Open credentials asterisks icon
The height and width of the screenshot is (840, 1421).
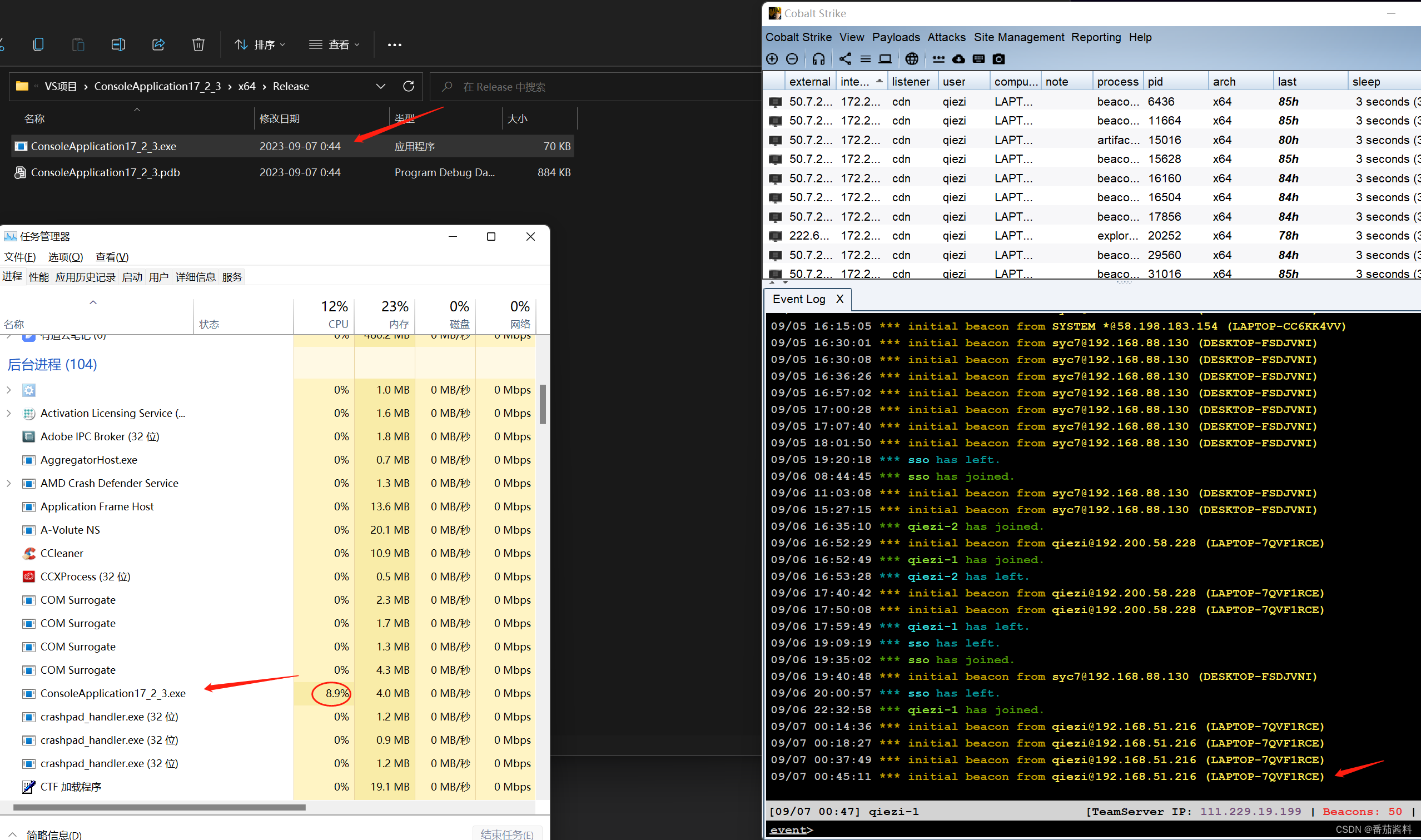point(938,59)
